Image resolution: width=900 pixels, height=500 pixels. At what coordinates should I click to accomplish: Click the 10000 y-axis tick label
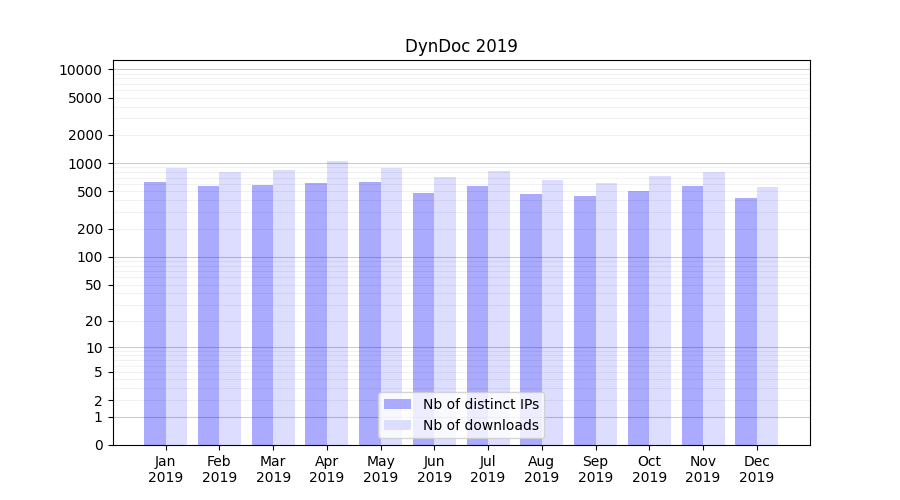[80, 70]
